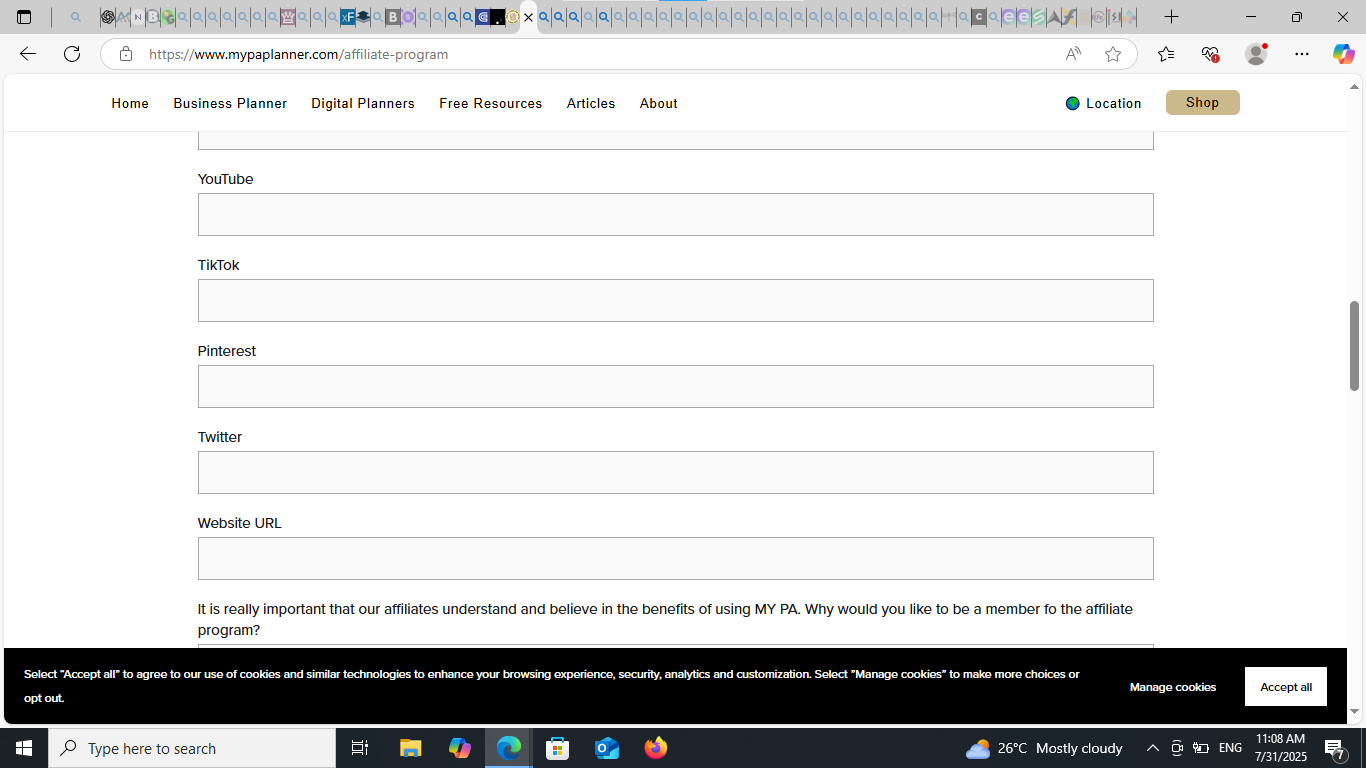Click into the Twitter input field
Viewport: 1366px width, 768px height.
(x=675, y=472)
